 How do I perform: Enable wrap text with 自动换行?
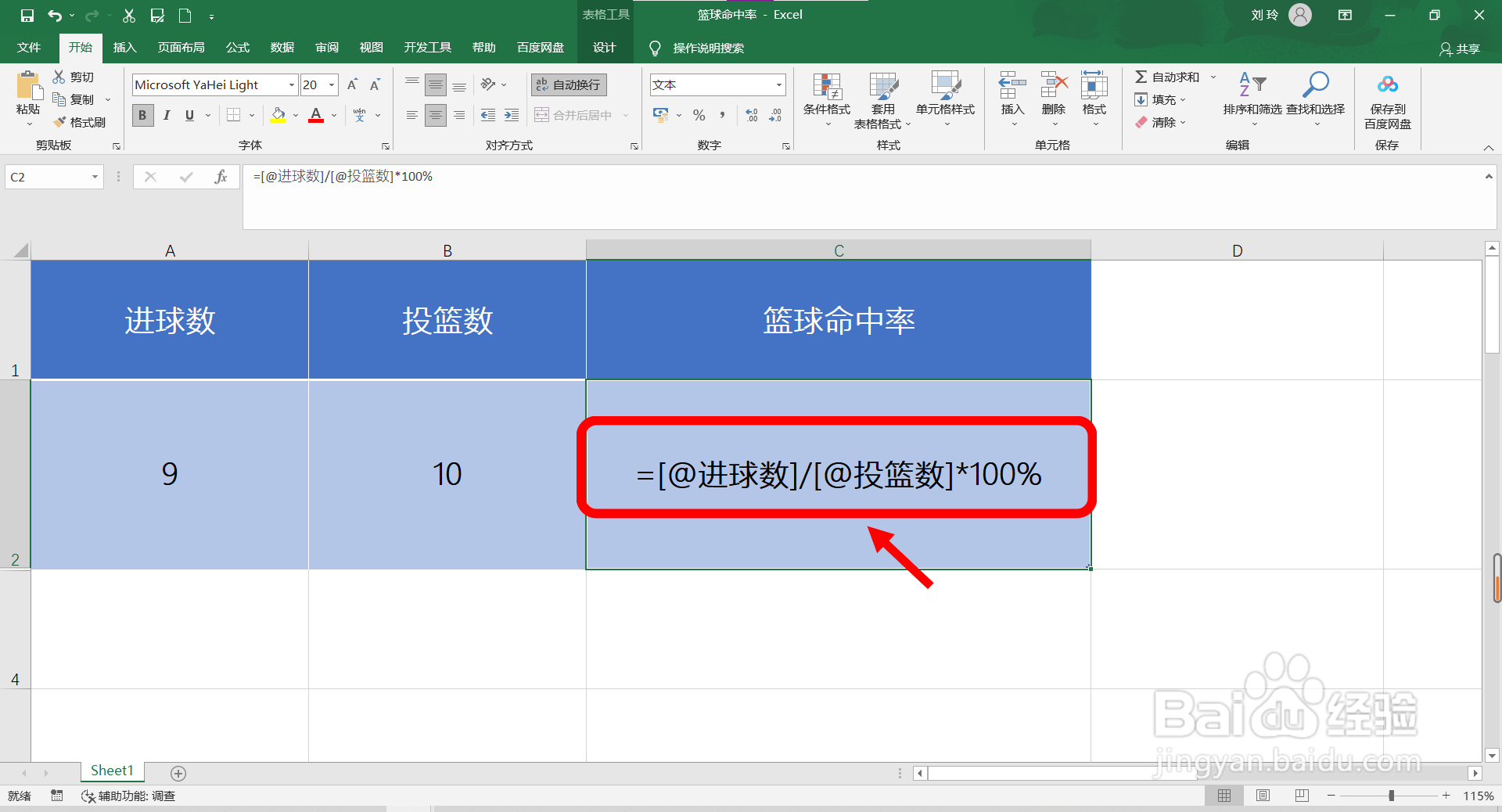pos(568,84)
